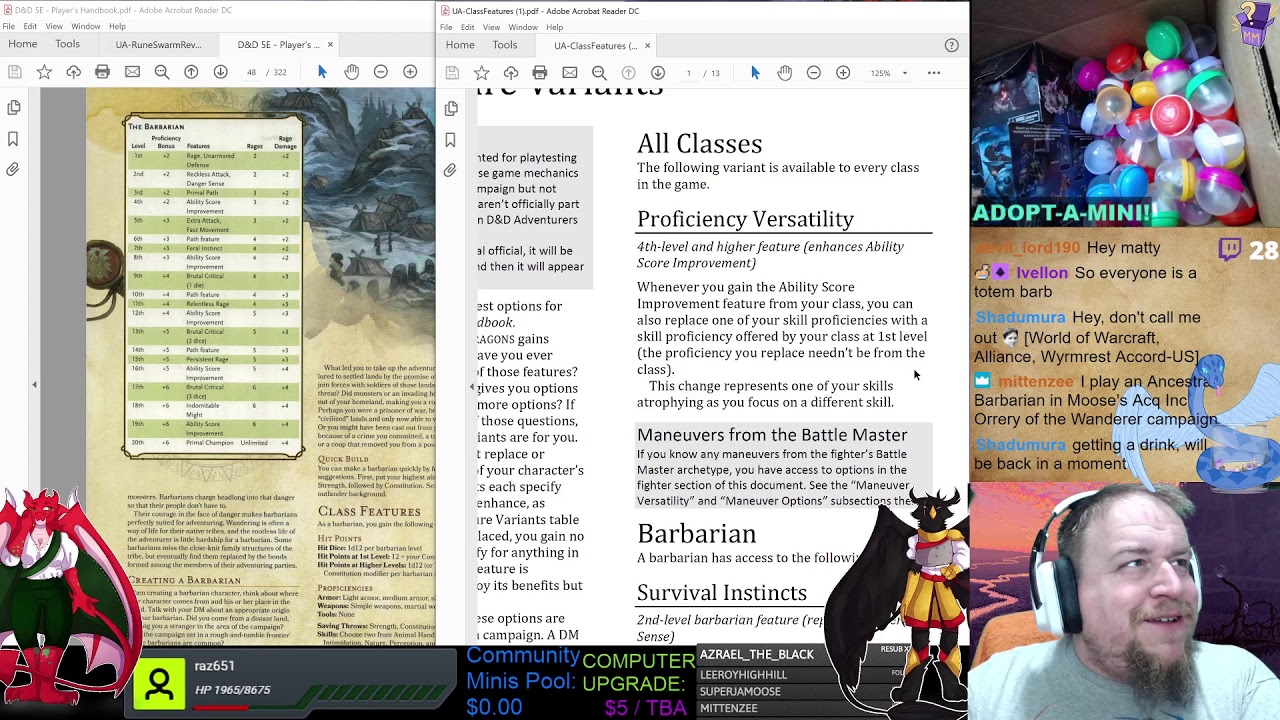1280x720 pixels.
Task: Save file in Player's Handbook window
Action: pos(14,72)
